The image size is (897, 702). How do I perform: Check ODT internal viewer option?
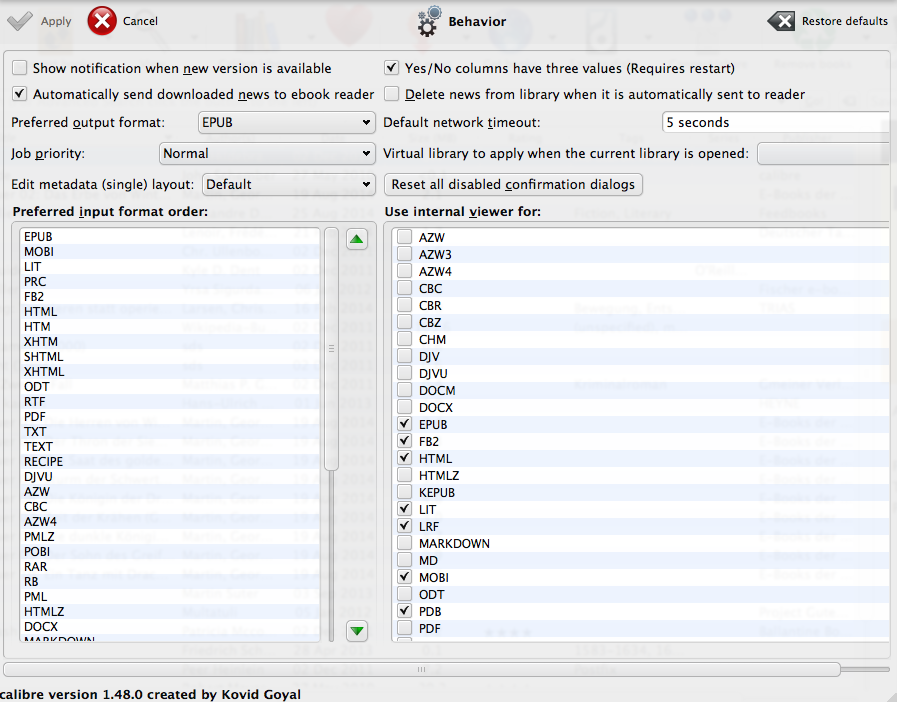[x=404, y=594]
